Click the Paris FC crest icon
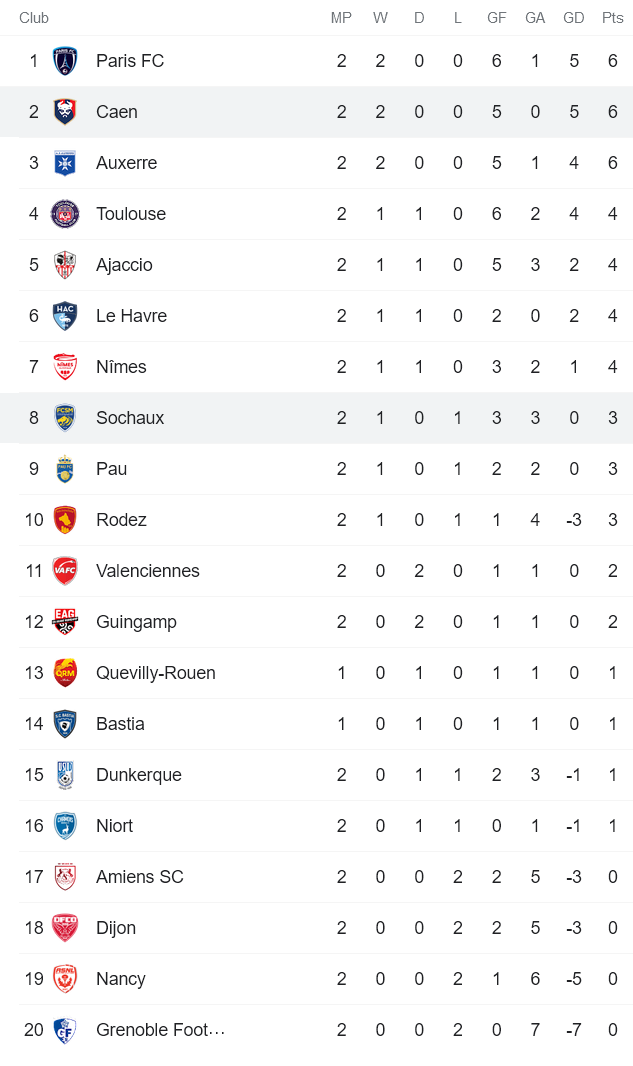The width and height of the screenshot is (633, 1066). coord(65,61)
